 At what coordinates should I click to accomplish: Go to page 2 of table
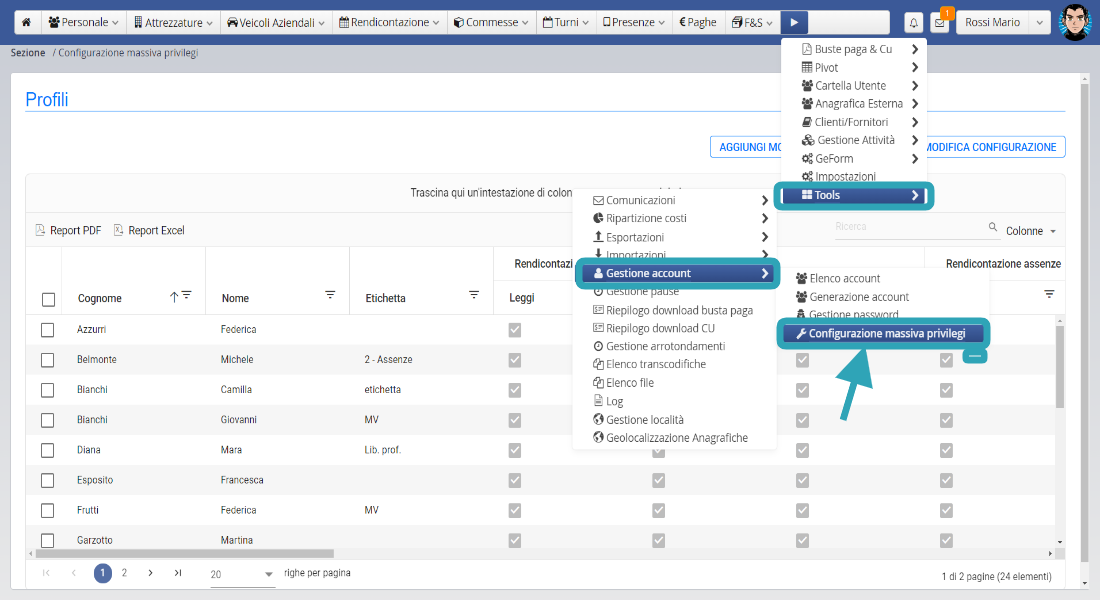click(124, 573)
